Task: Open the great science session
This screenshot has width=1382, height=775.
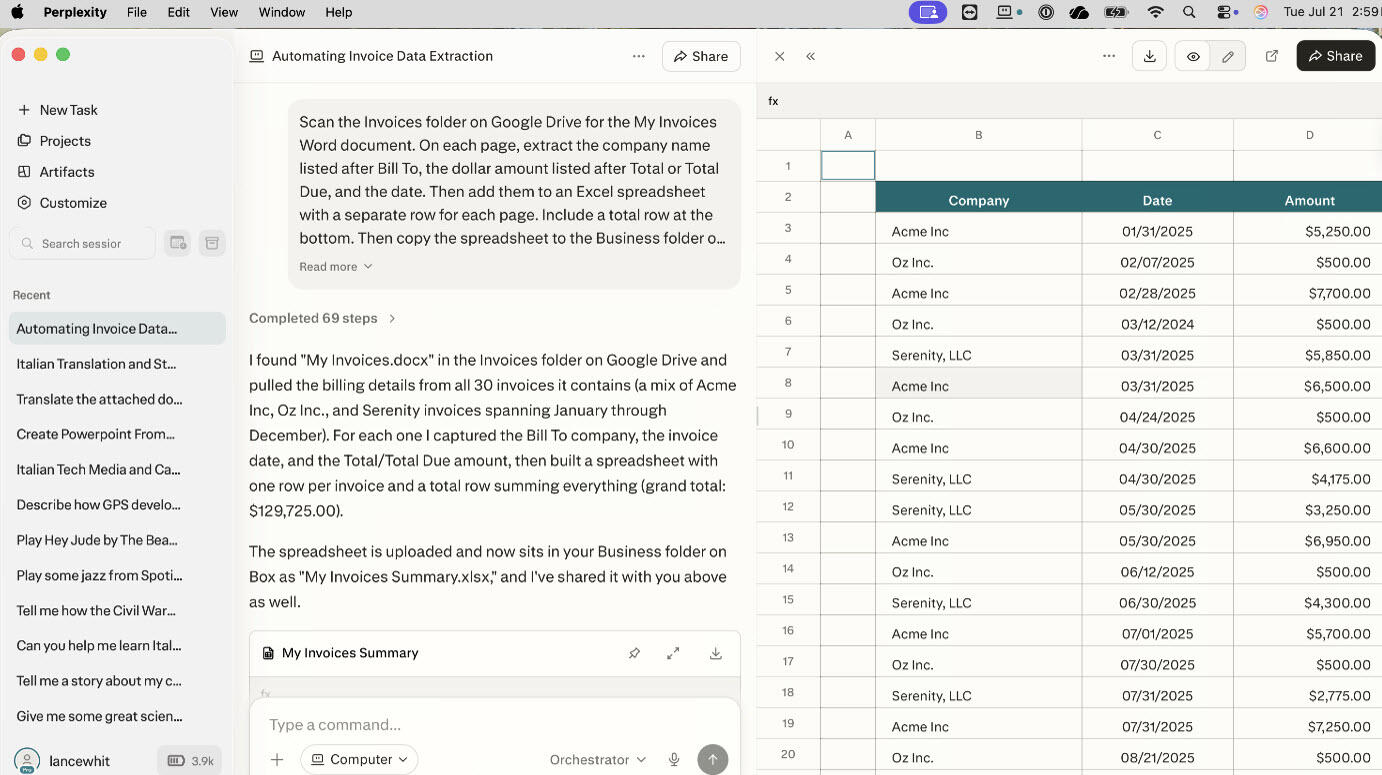Action: point(117,716)
